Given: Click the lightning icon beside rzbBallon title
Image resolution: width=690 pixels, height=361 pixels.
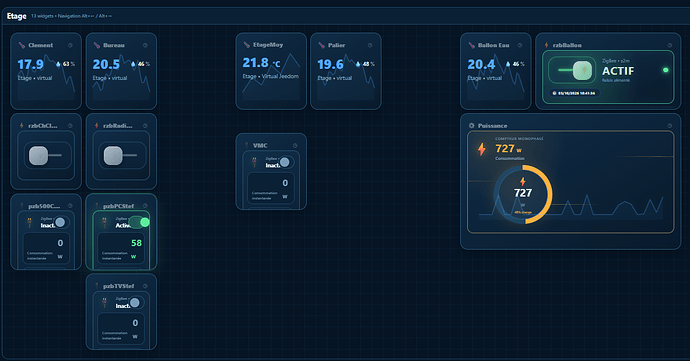Looking at the screenshot, I should point(547,45).
